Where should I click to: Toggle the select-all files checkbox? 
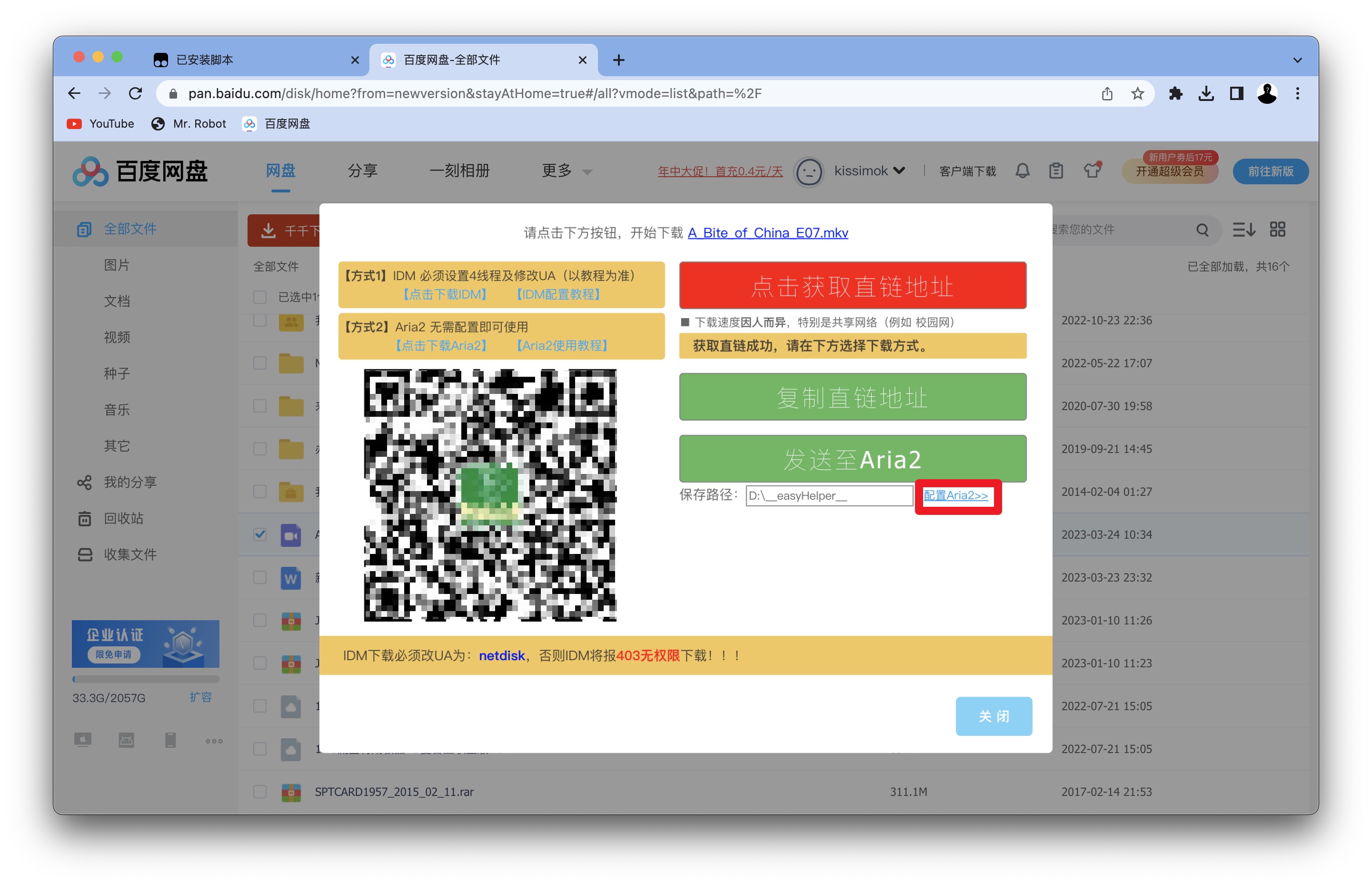tap(260, 297)
